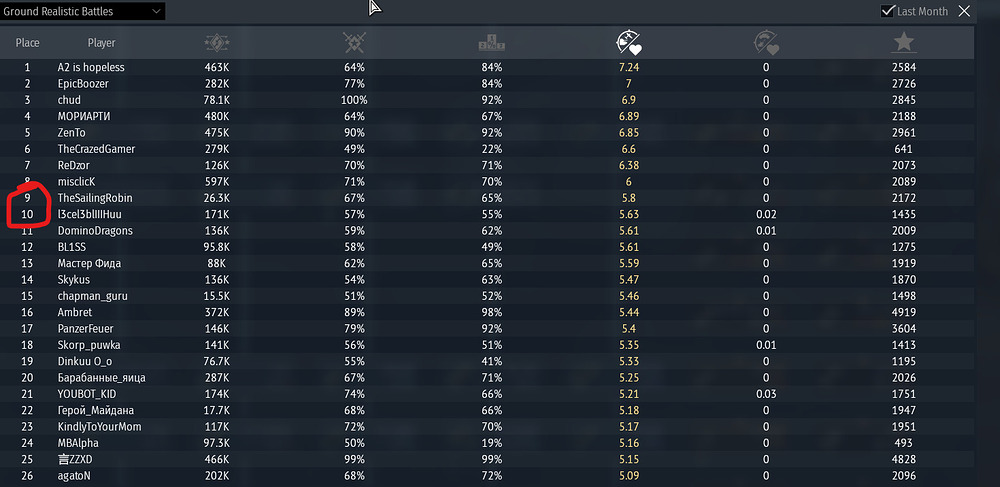
Task: Select the PanzerFeuer row
Action: click(86, 329)
